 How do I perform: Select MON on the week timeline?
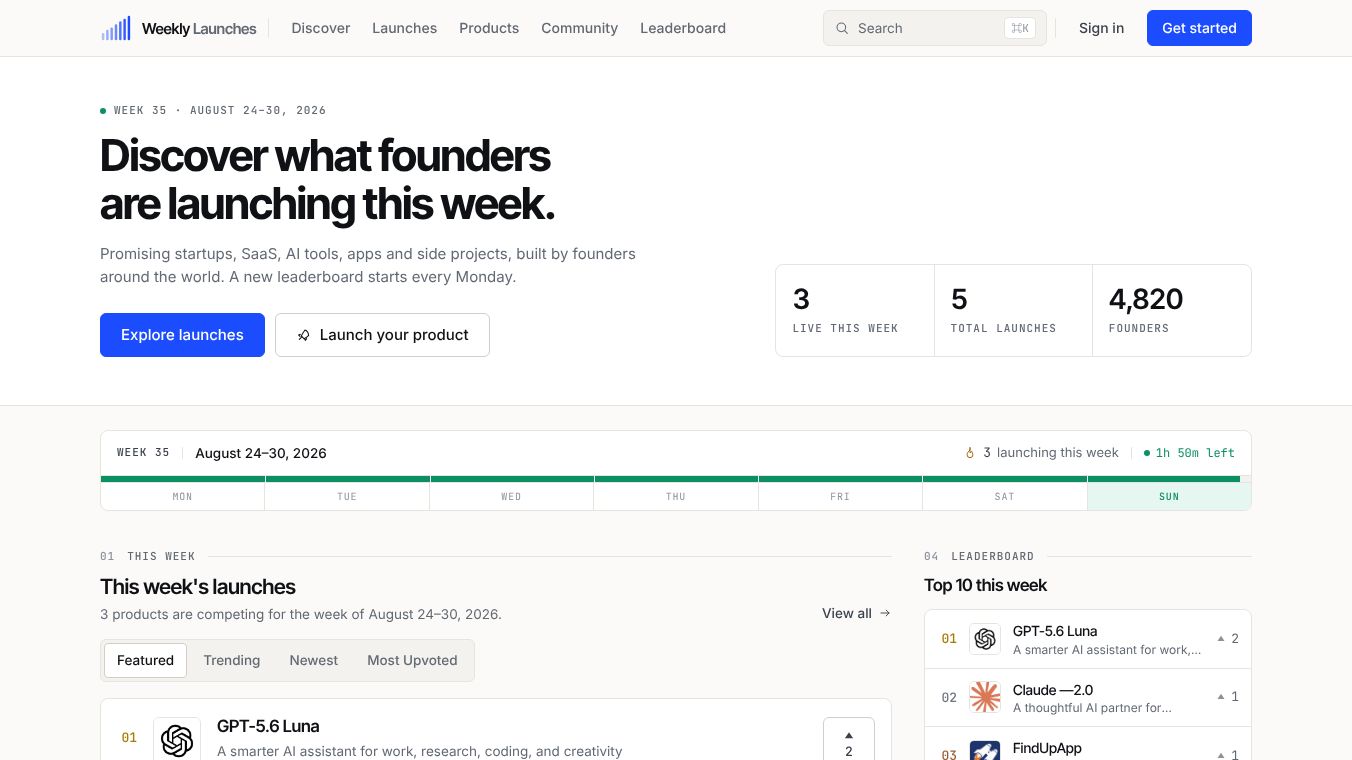pyautogui.click(x=183, y=496)
